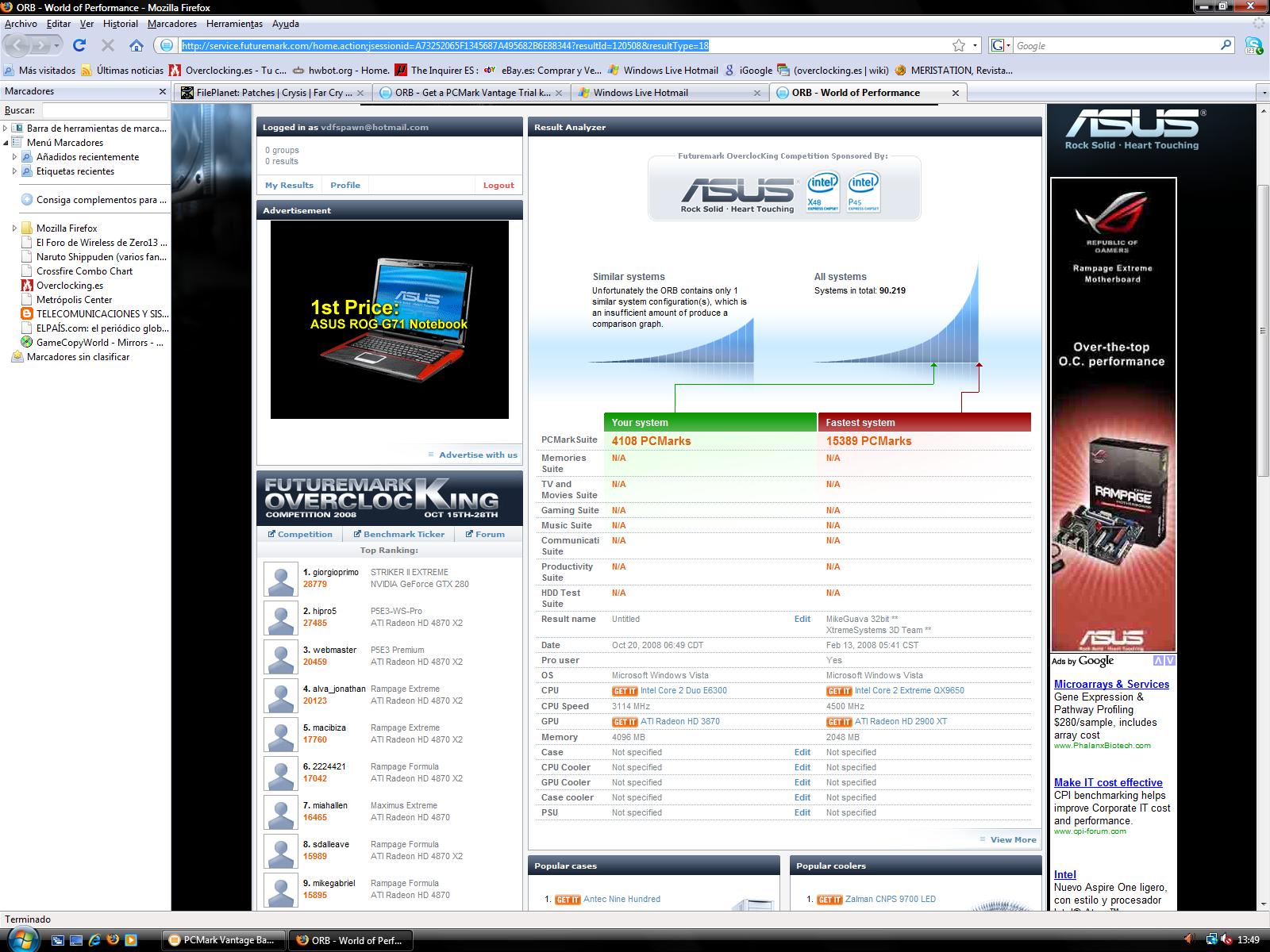Click the Buscar field in bookmarks sidebar

(x=105, y=110)
